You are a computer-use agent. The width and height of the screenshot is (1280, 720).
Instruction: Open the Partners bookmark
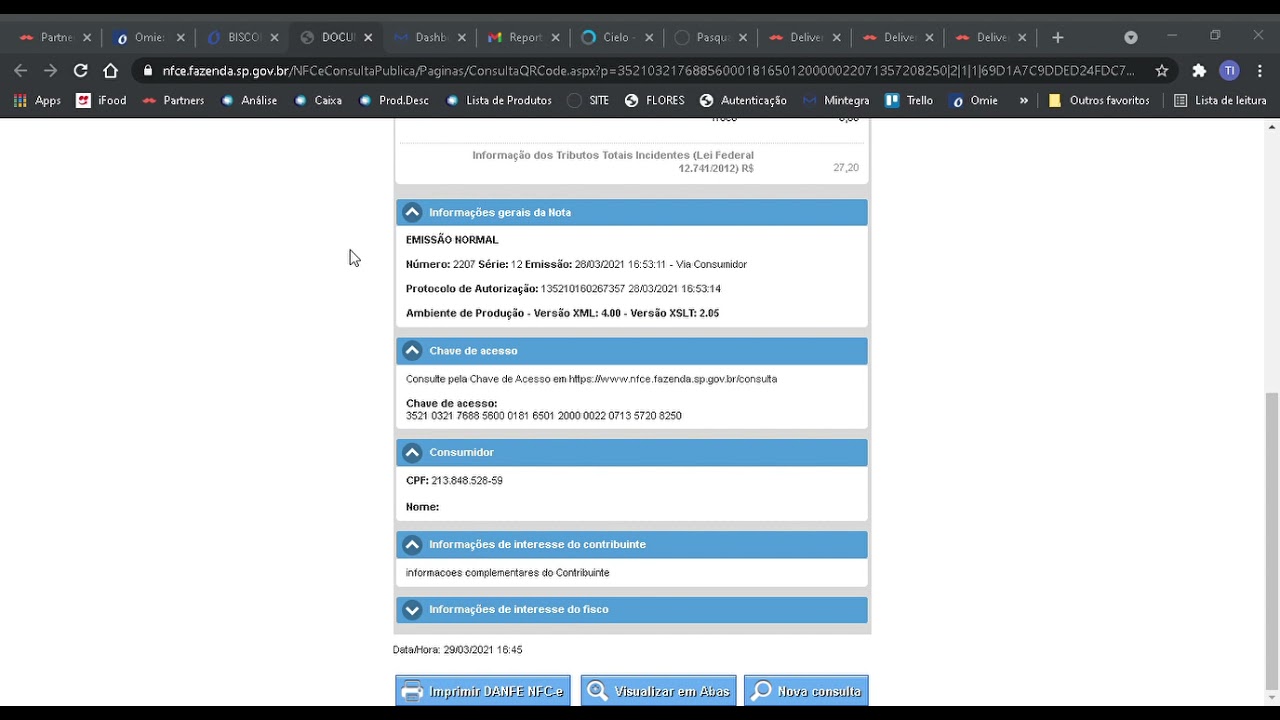tap(173, 100)
